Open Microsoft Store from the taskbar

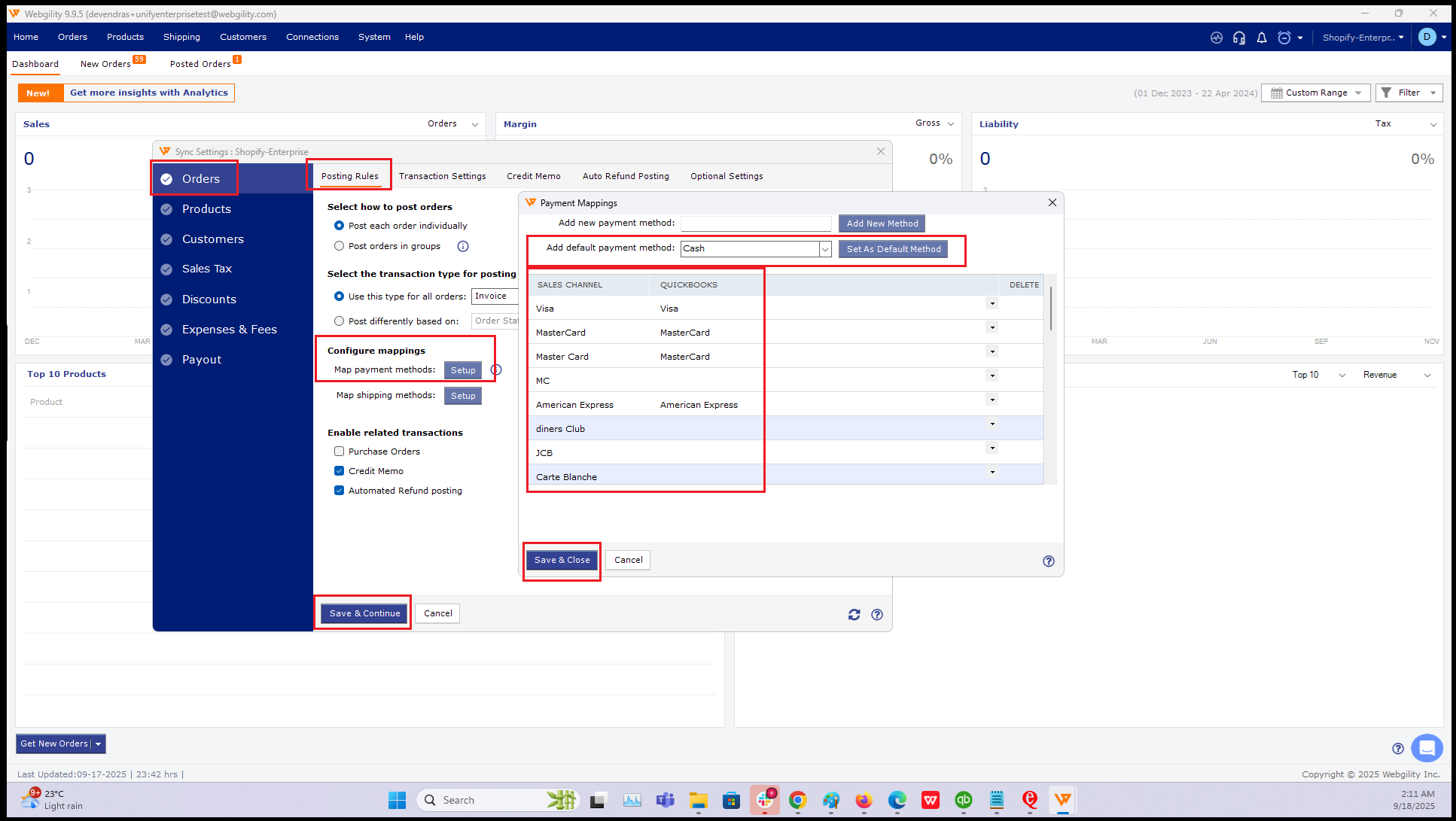(x=732, y=800)
